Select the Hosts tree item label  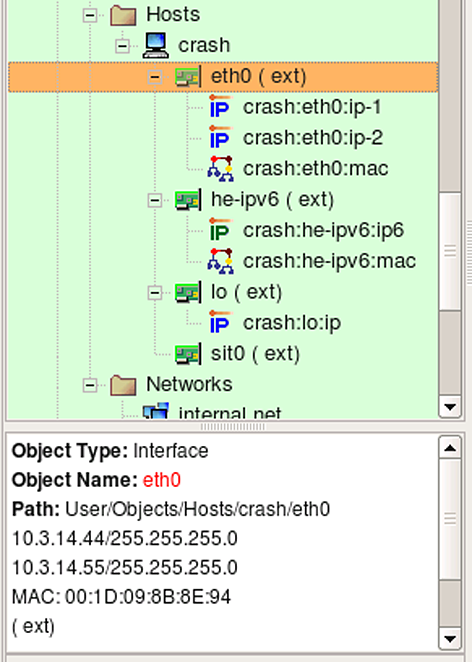pos(173,15)
